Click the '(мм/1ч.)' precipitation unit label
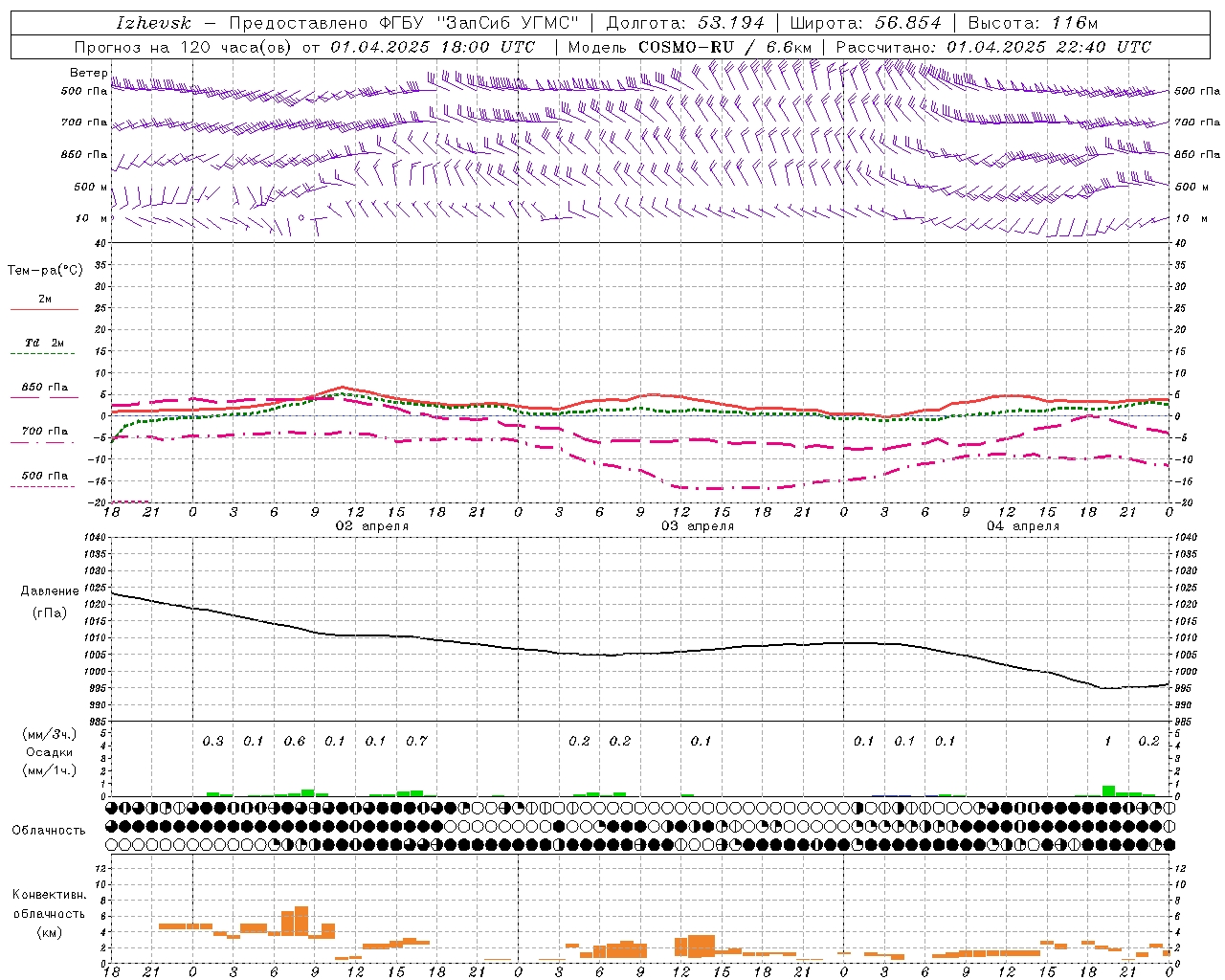The image size is (1225, 980). [49, 770]
